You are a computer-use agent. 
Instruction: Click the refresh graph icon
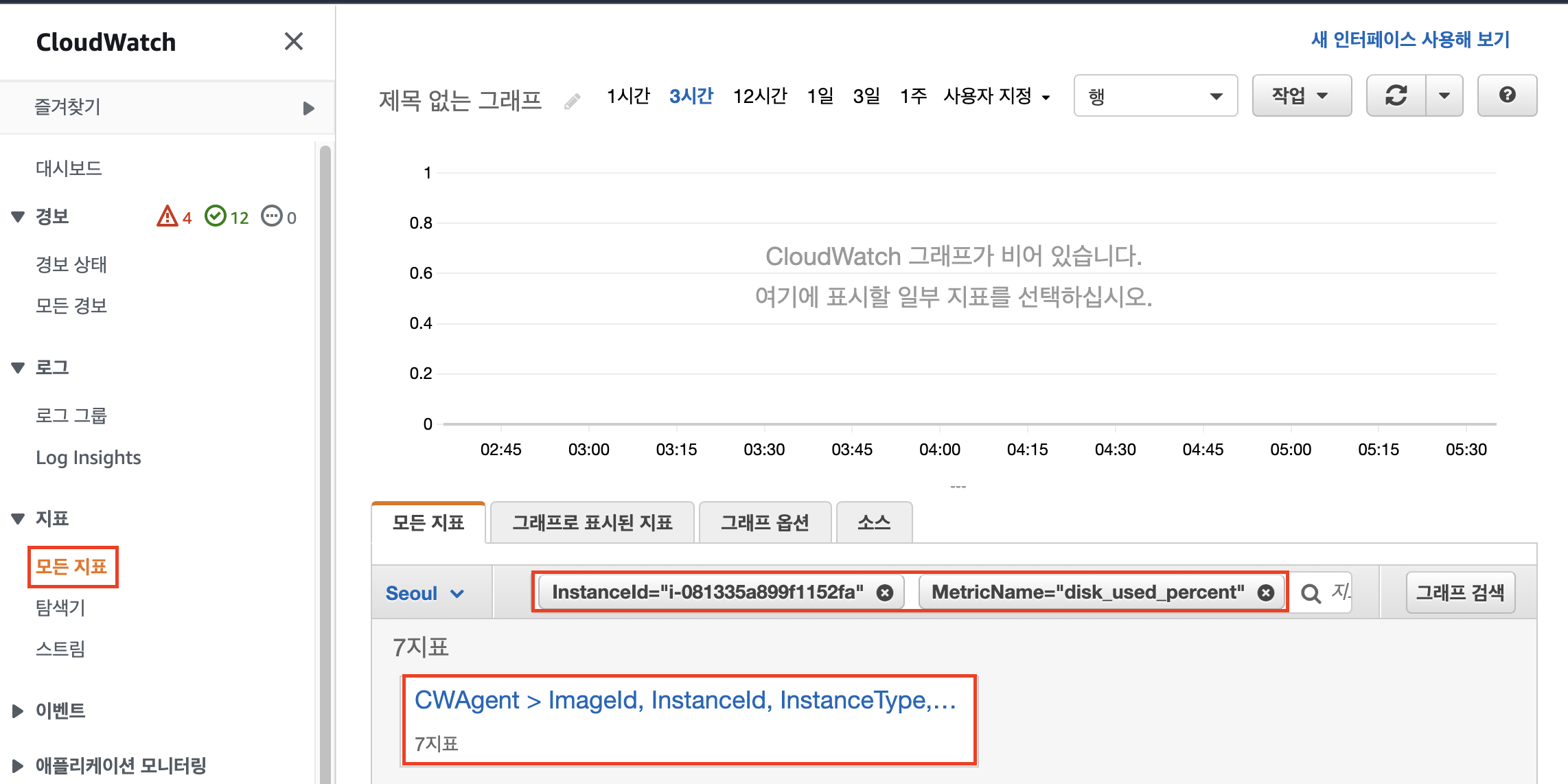coord(1396,95)
